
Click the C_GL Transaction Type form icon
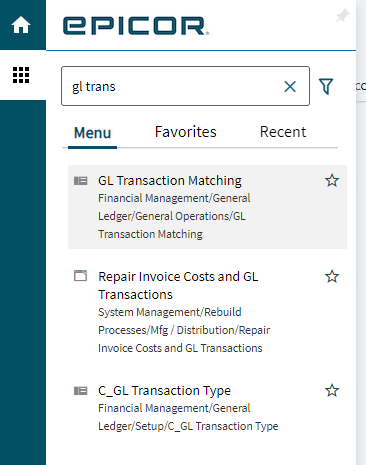(81, 390)
